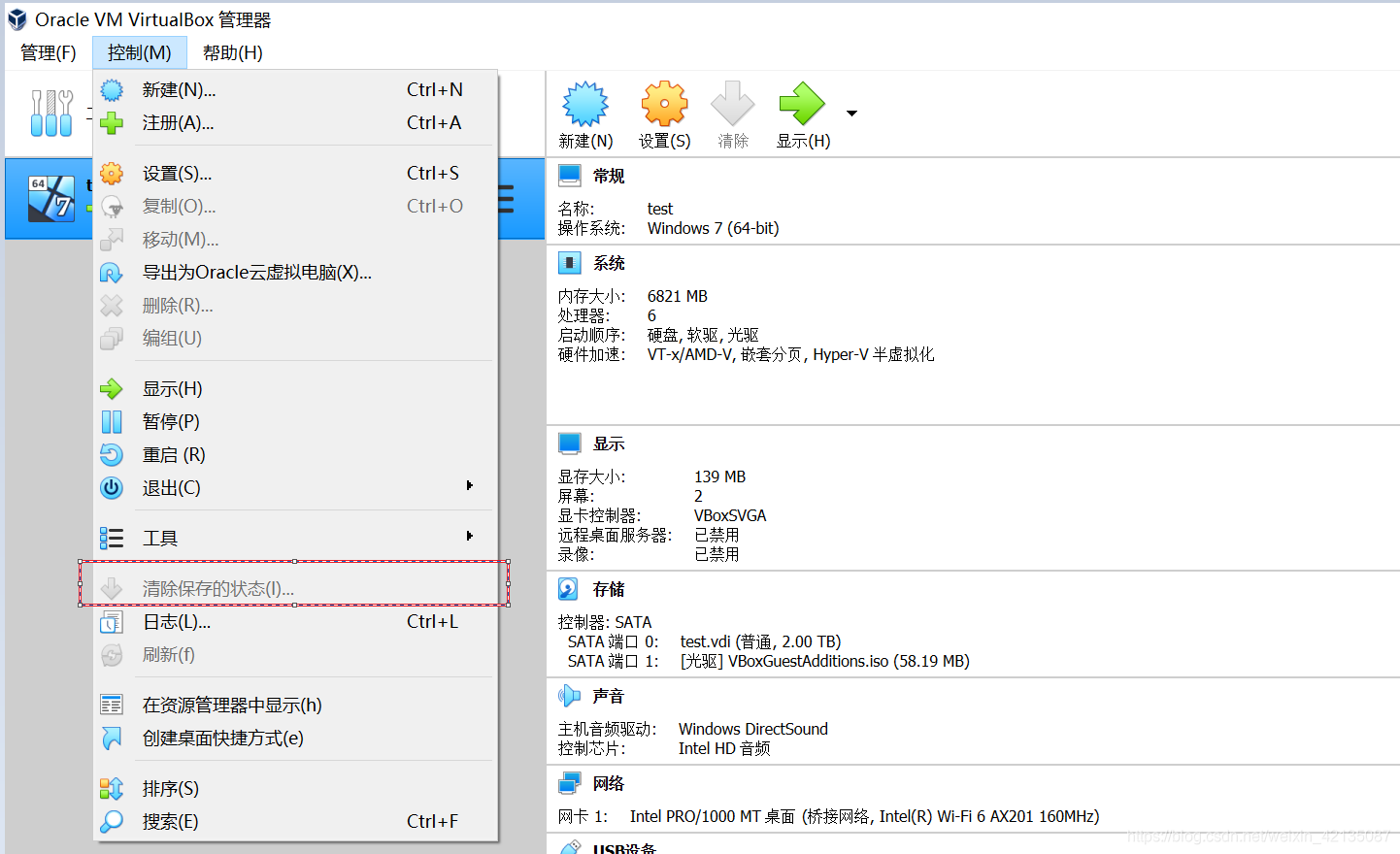Click the 存储 section disk icon
This screenshot has width=1400, height=854.
[570, 589]
